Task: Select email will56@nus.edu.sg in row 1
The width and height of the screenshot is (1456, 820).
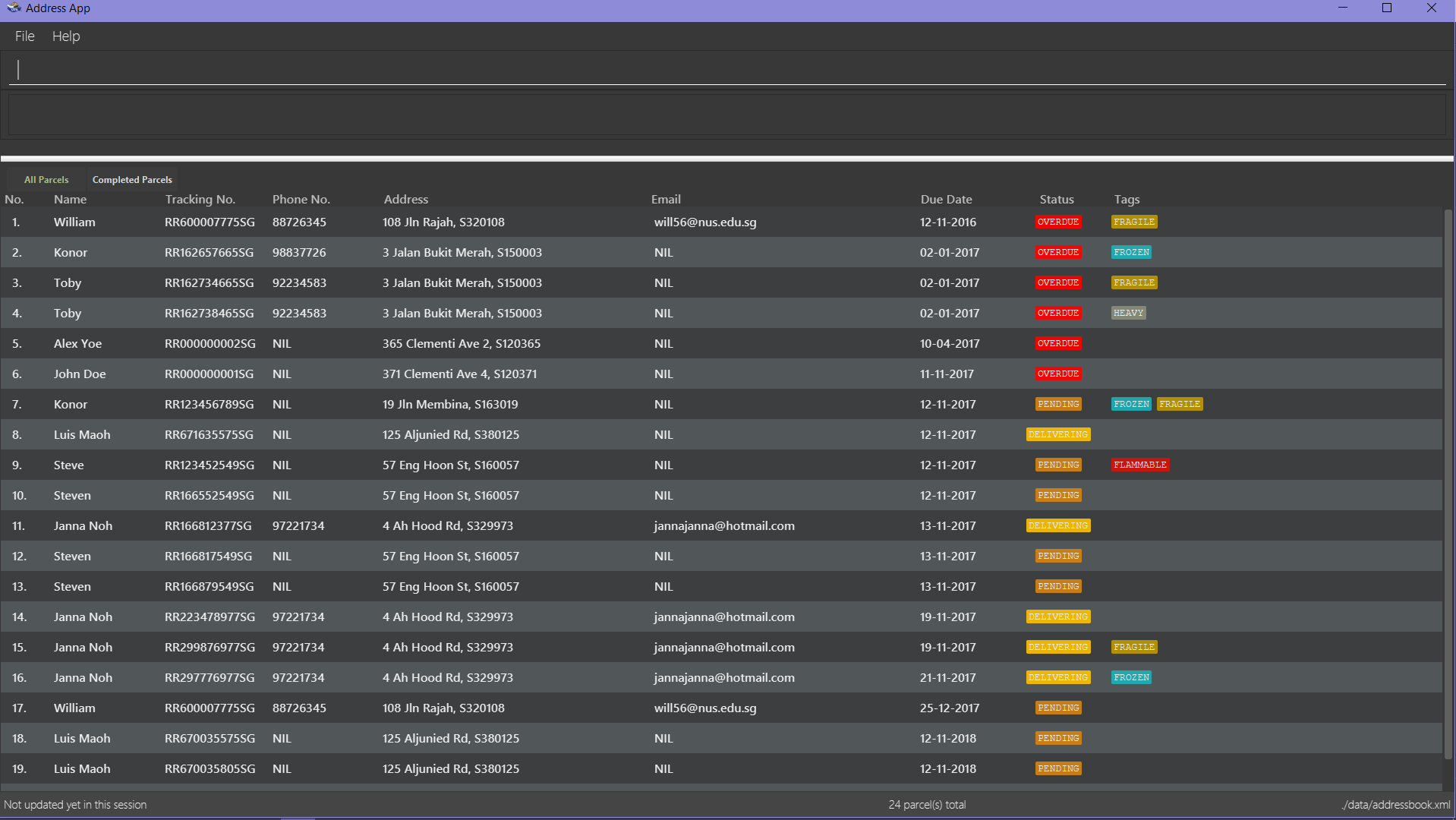Action: 705,222
